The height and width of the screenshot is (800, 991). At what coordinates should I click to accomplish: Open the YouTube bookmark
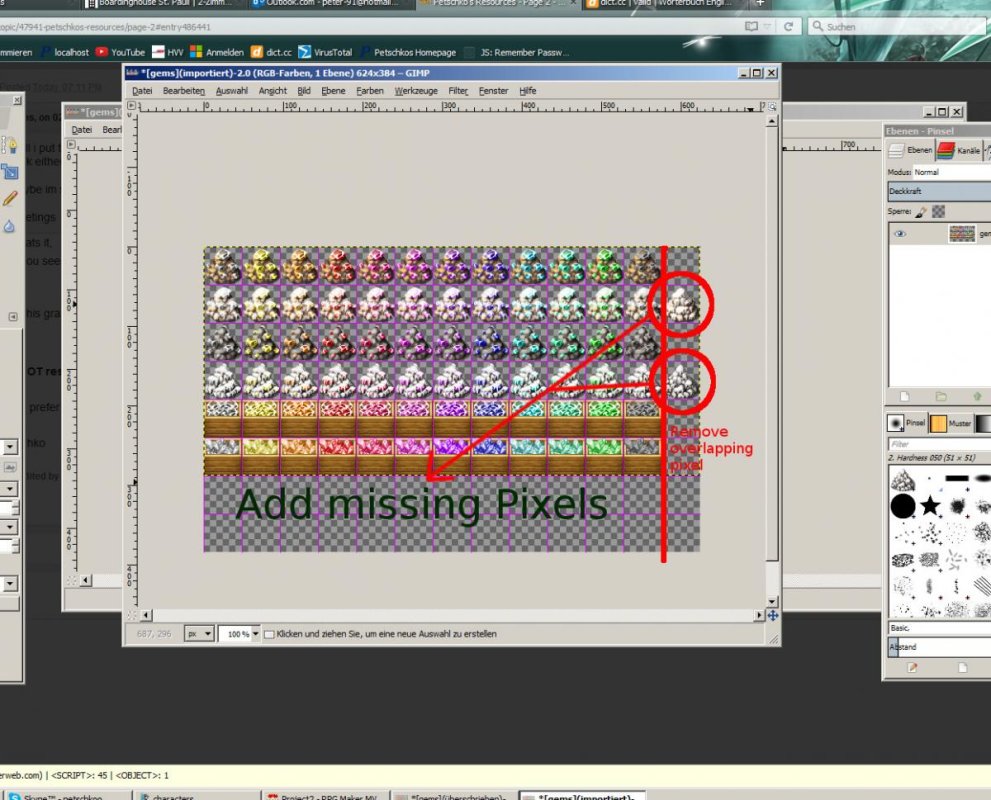120,52
